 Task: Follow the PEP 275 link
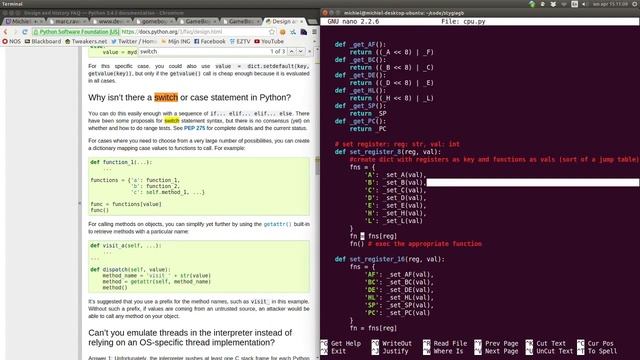click(194, 128)
